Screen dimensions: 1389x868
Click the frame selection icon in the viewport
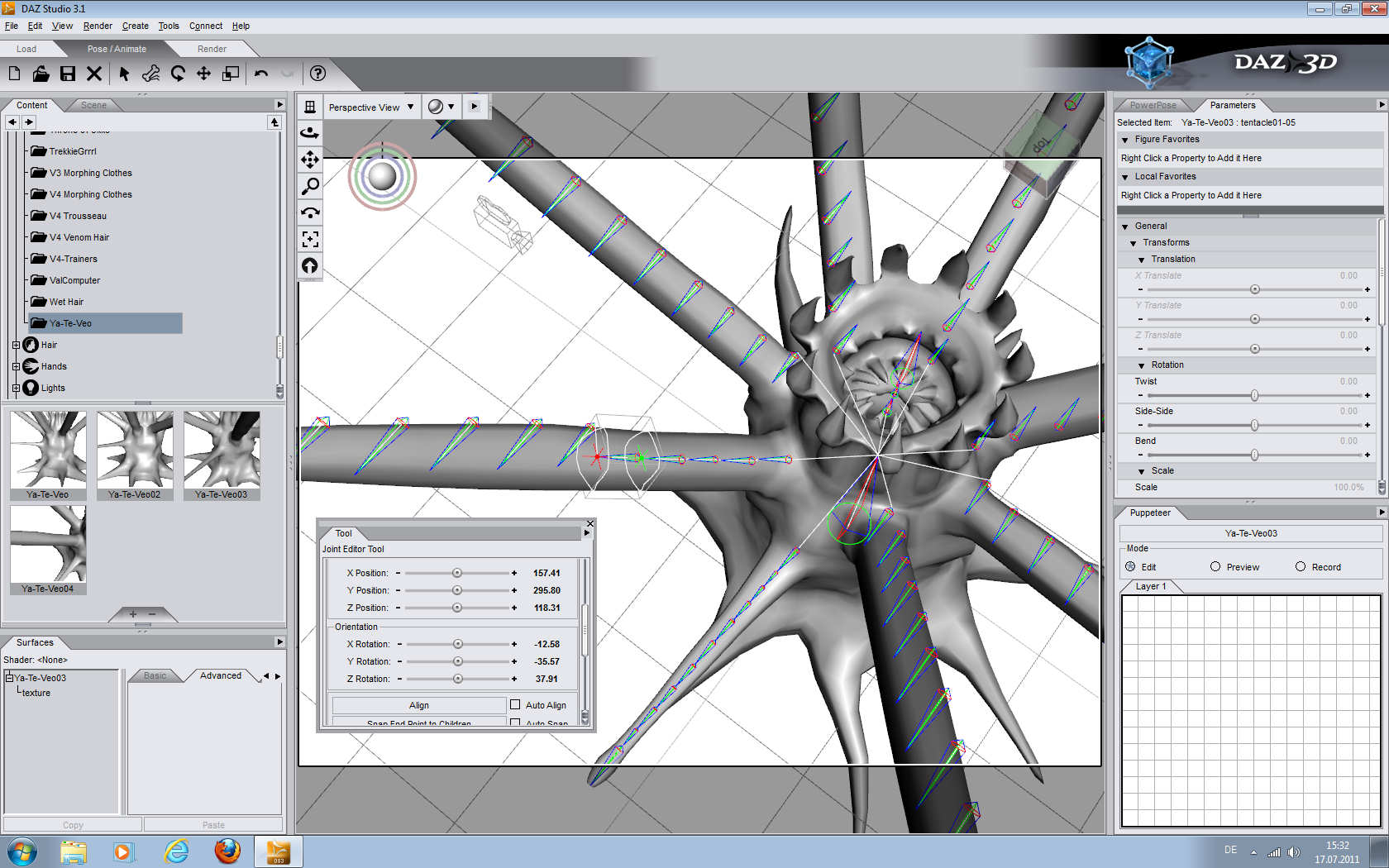[x=310, y=239]
